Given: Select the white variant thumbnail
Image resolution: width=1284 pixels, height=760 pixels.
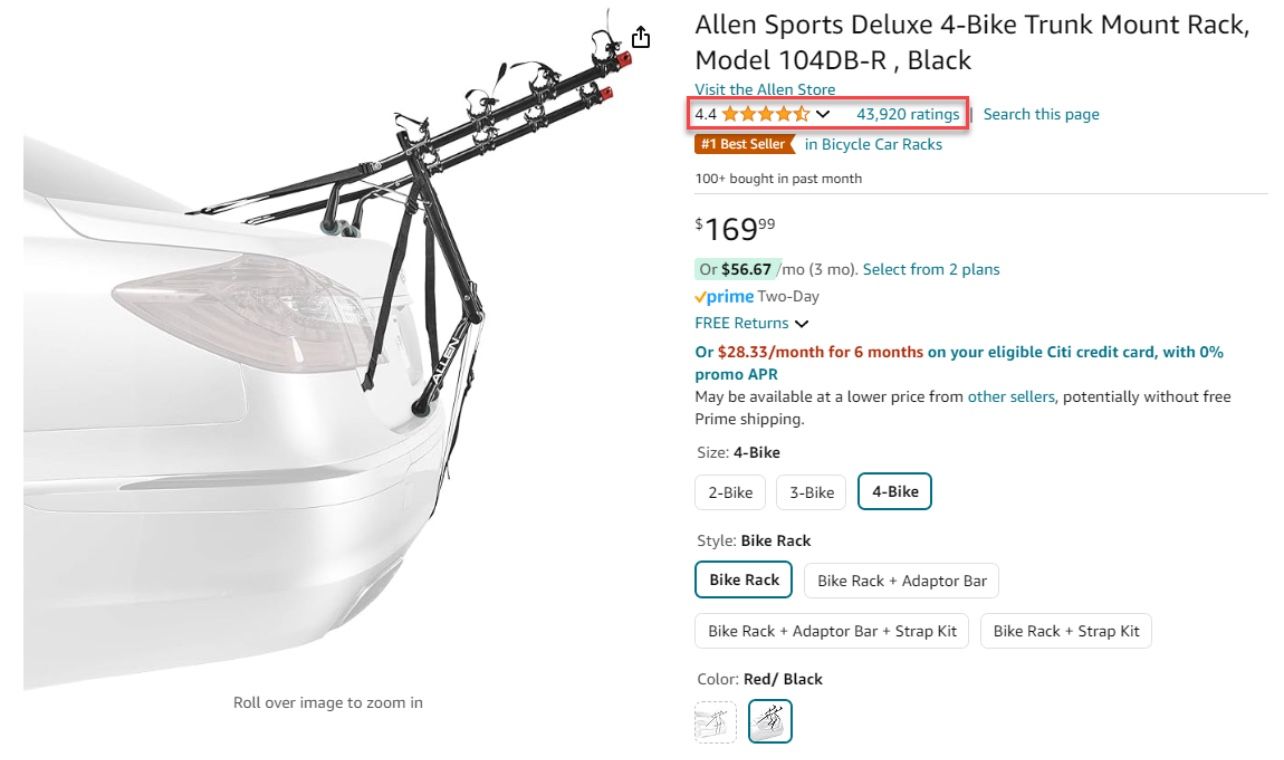Looking at the screenshot, I should (714, 720).
